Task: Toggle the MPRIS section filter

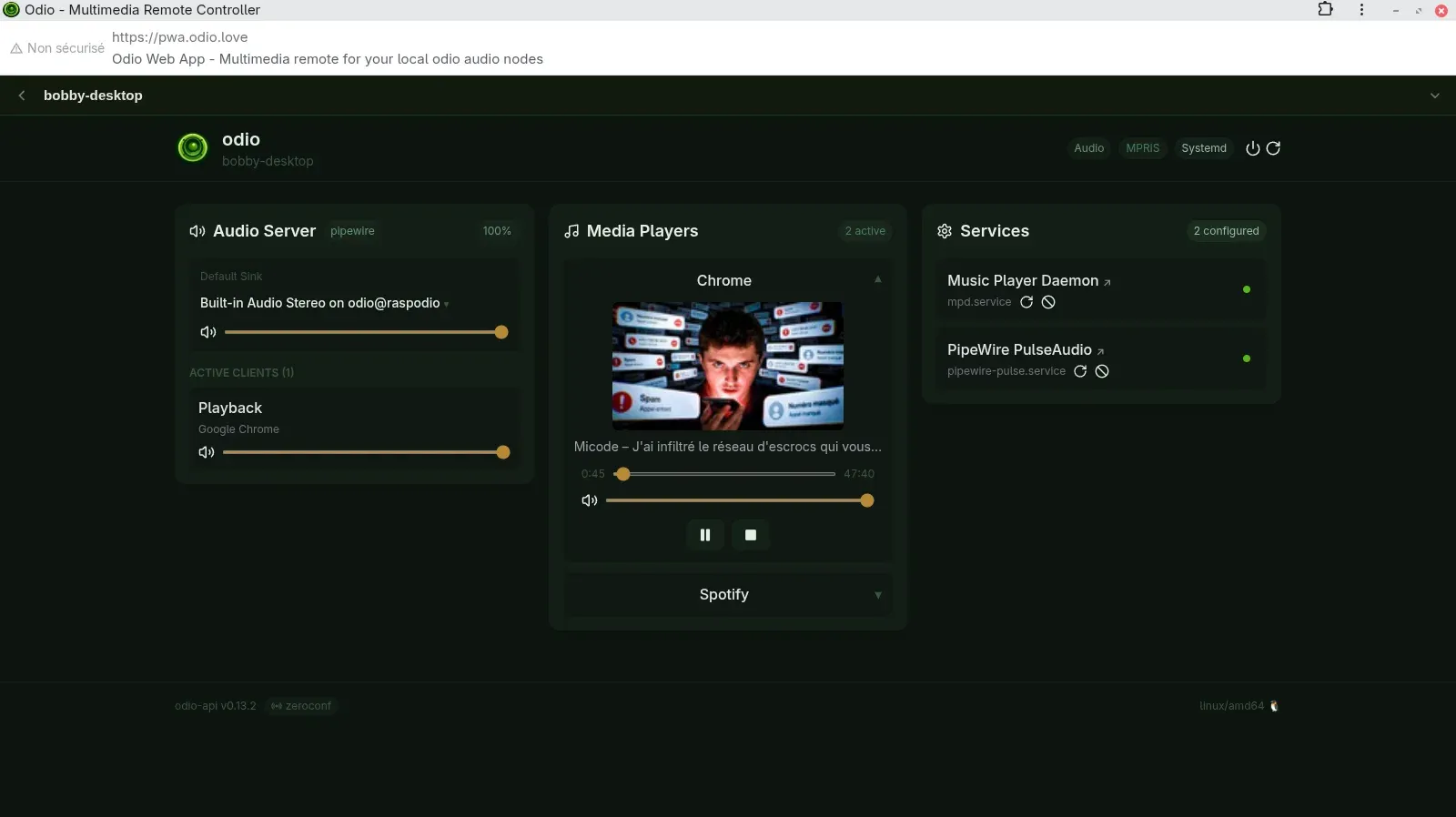Action: tap(1143, 148)
